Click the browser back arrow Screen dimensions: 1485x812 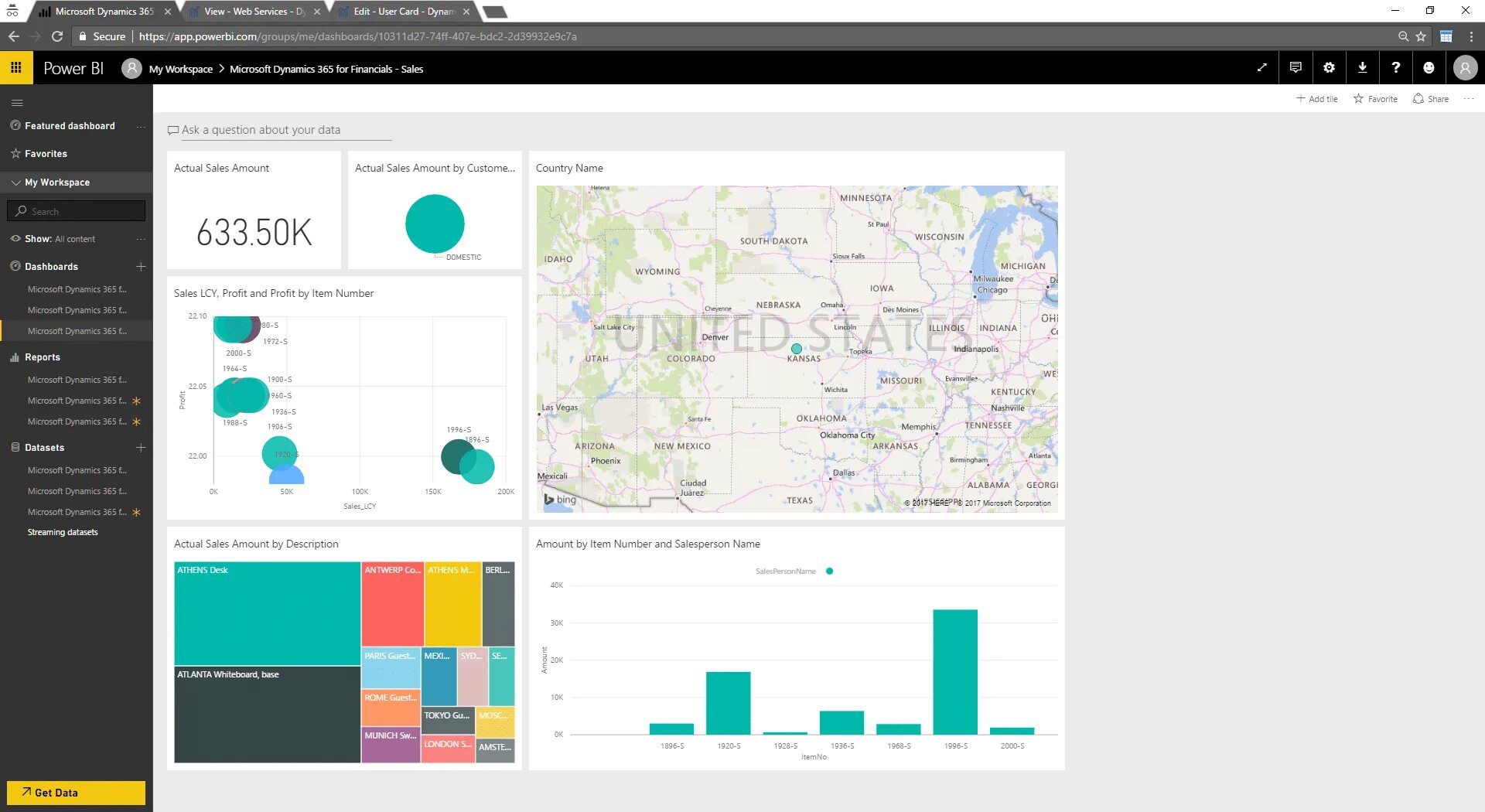tap(14, 36)
